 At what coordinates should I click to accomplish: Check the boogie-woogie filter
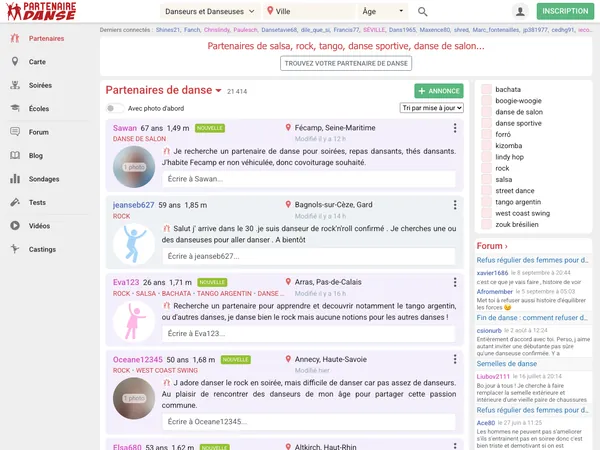(486, 101)
